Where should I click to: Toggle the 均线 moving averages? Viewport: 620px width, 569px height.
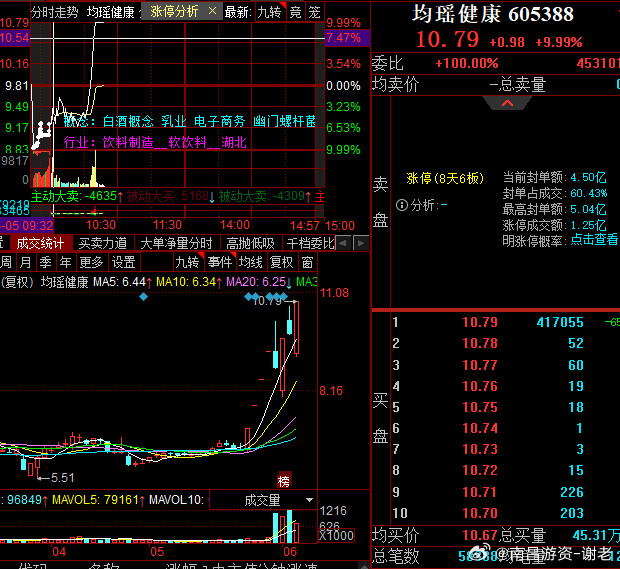click(251, 262)
